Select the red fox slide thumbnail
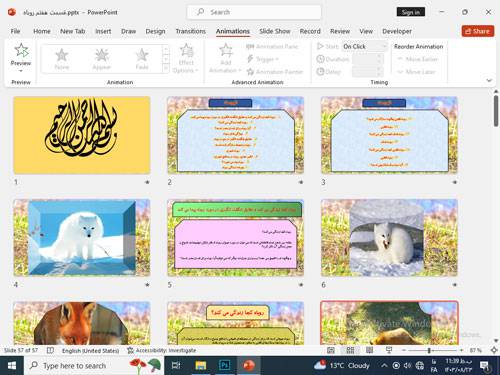The height and width of the screenshot is (375, 500). pyautogui.click(x=82, y=323)
